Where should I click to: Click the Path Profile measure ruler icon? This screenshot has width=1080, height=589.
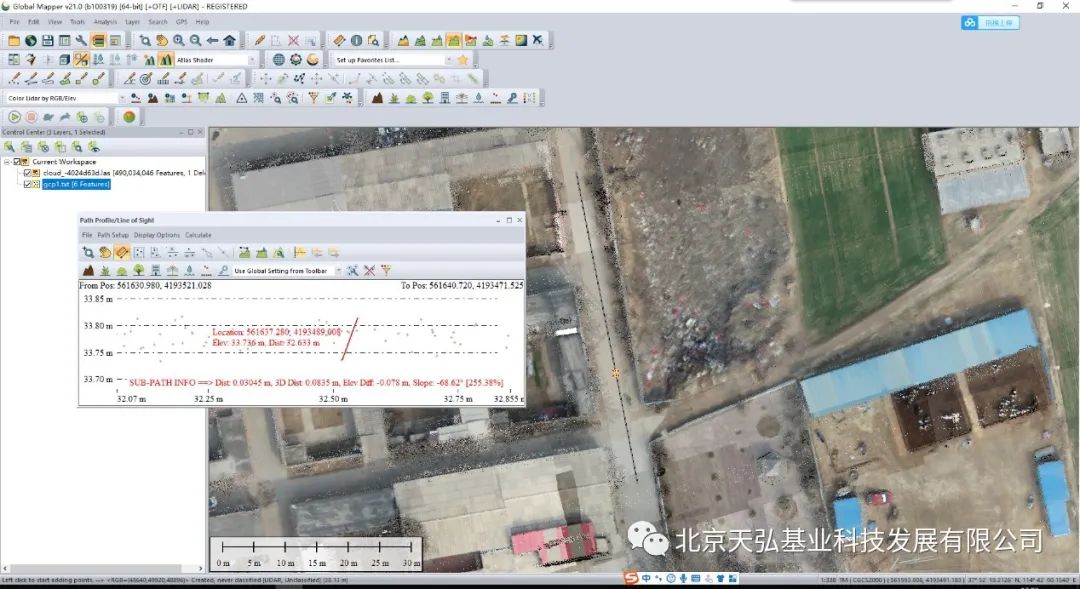(122, 253)
